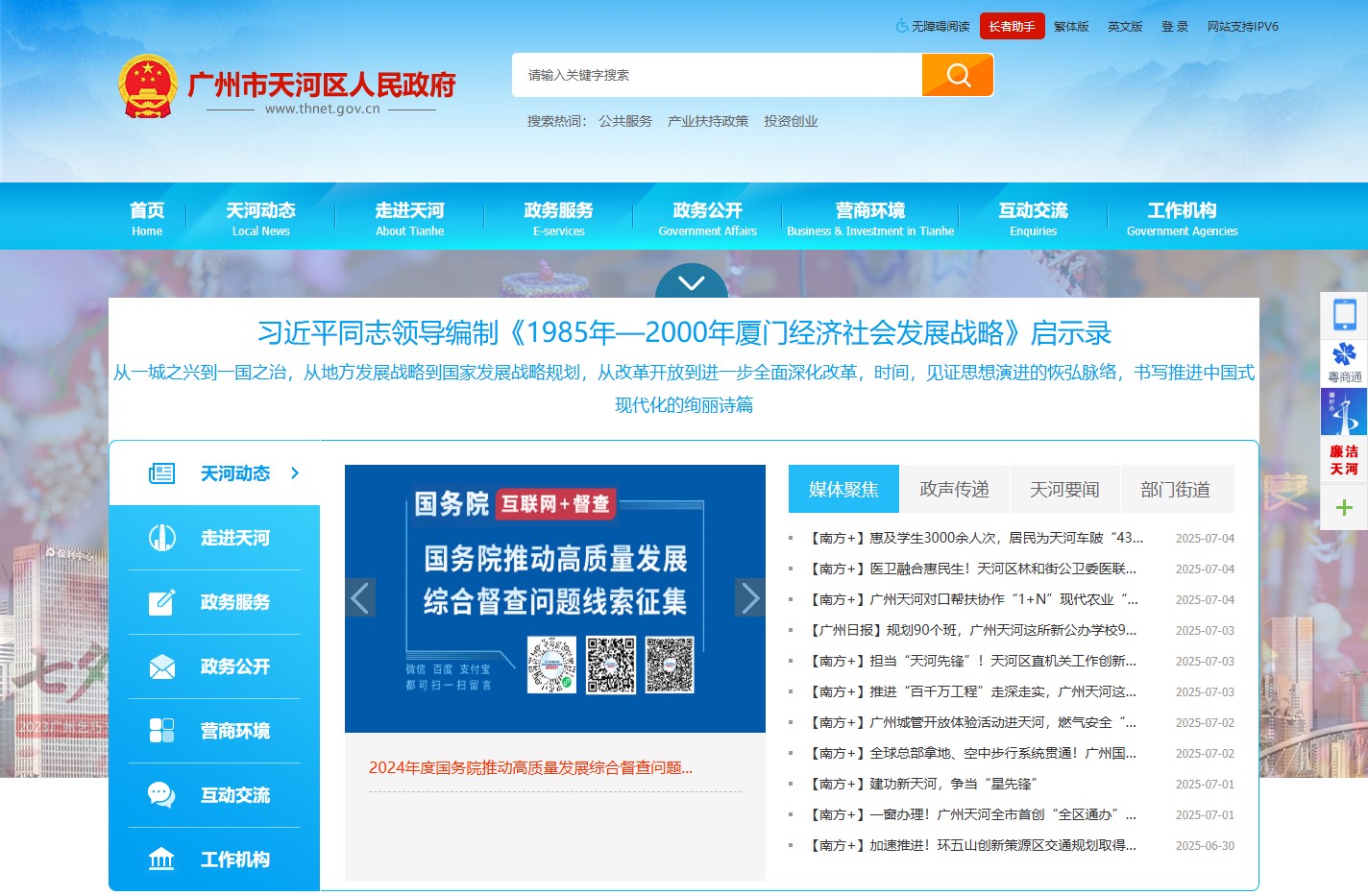This screenshot has width=1368, height=896.
Task: Open article 推进百千万工程 走深走实
Action: [x=973, y=691]
